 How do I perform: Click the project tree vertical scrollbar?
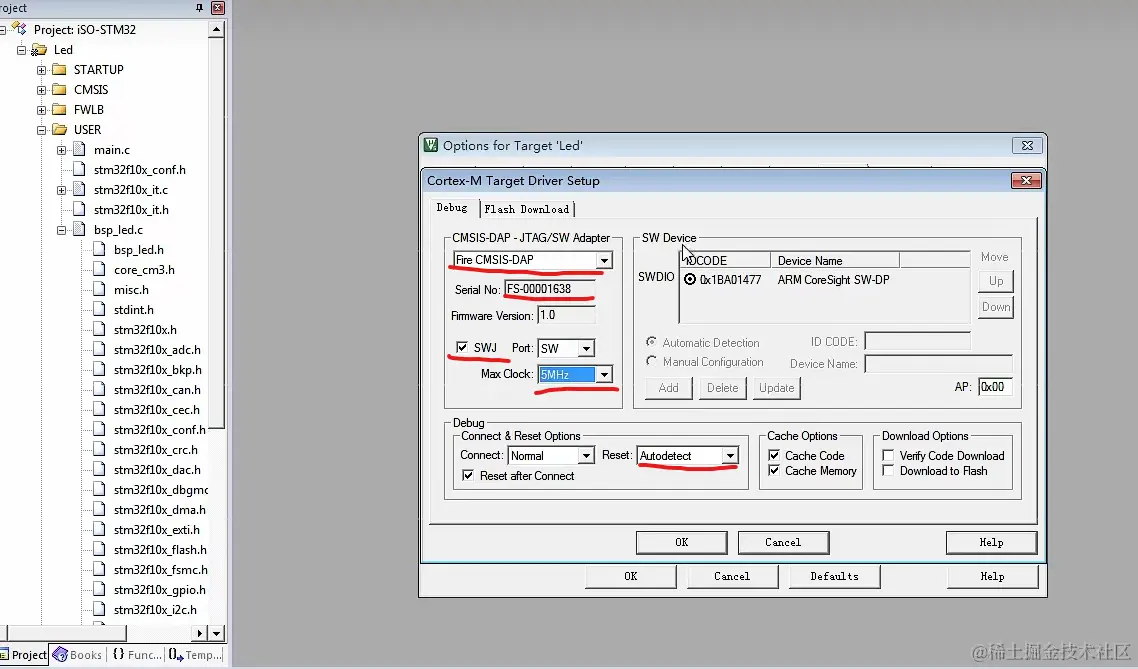pos(216,232)
